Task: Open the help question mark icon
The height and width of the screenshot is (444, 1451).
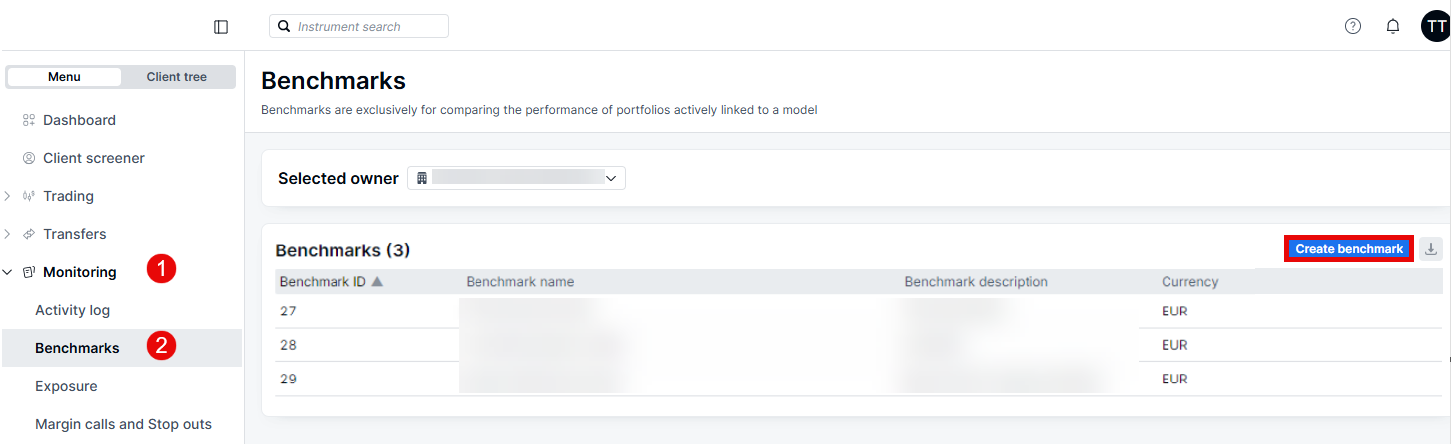Action: point(1353,26)
